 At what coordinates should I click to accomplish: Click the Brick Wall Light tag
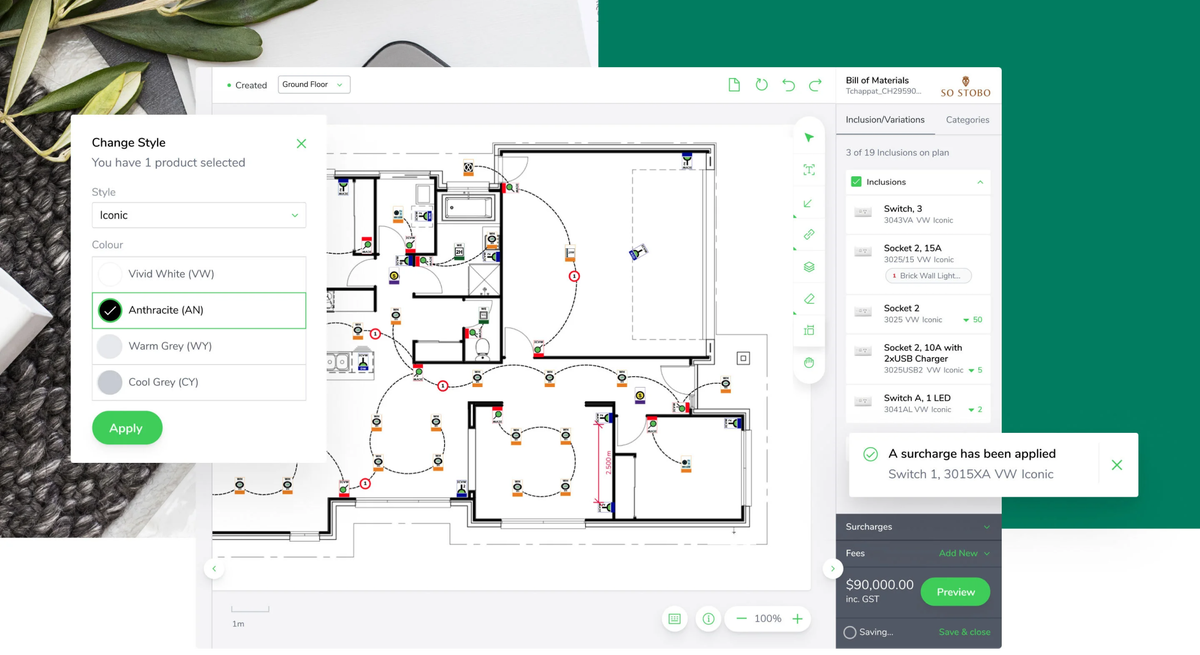pos(929,276)
